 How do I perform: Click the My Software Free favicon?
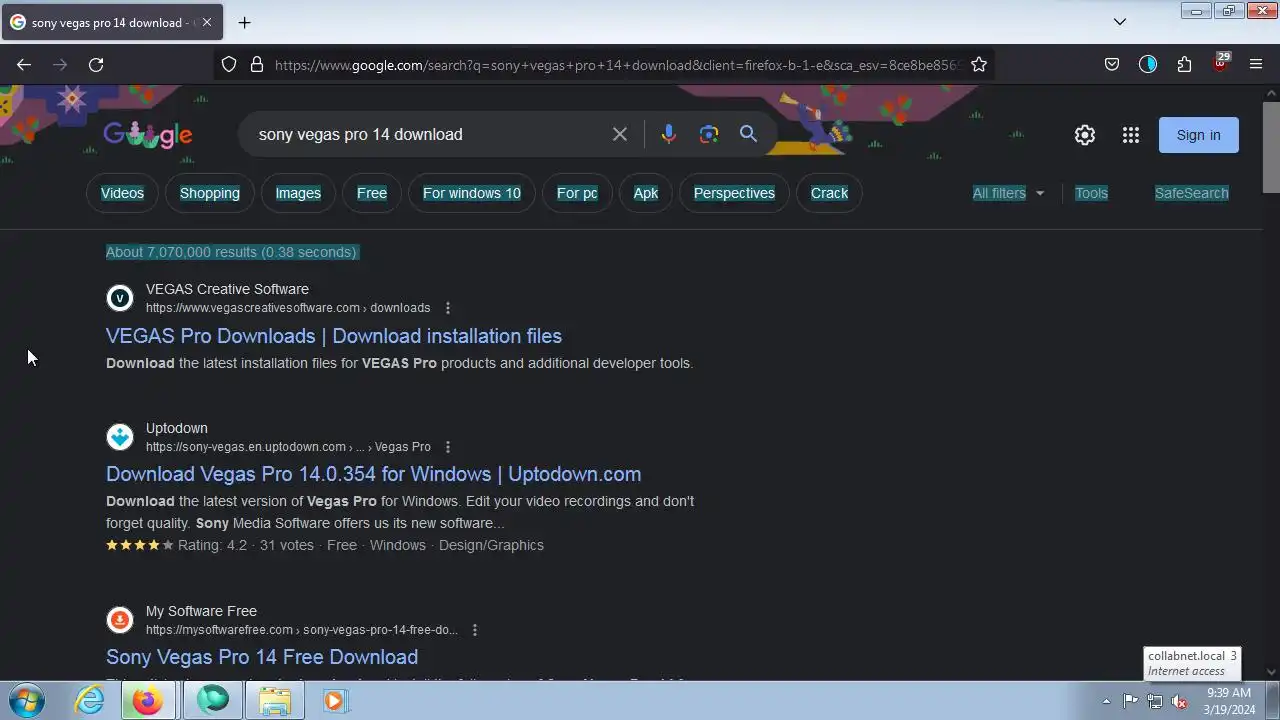coord(120,620)
